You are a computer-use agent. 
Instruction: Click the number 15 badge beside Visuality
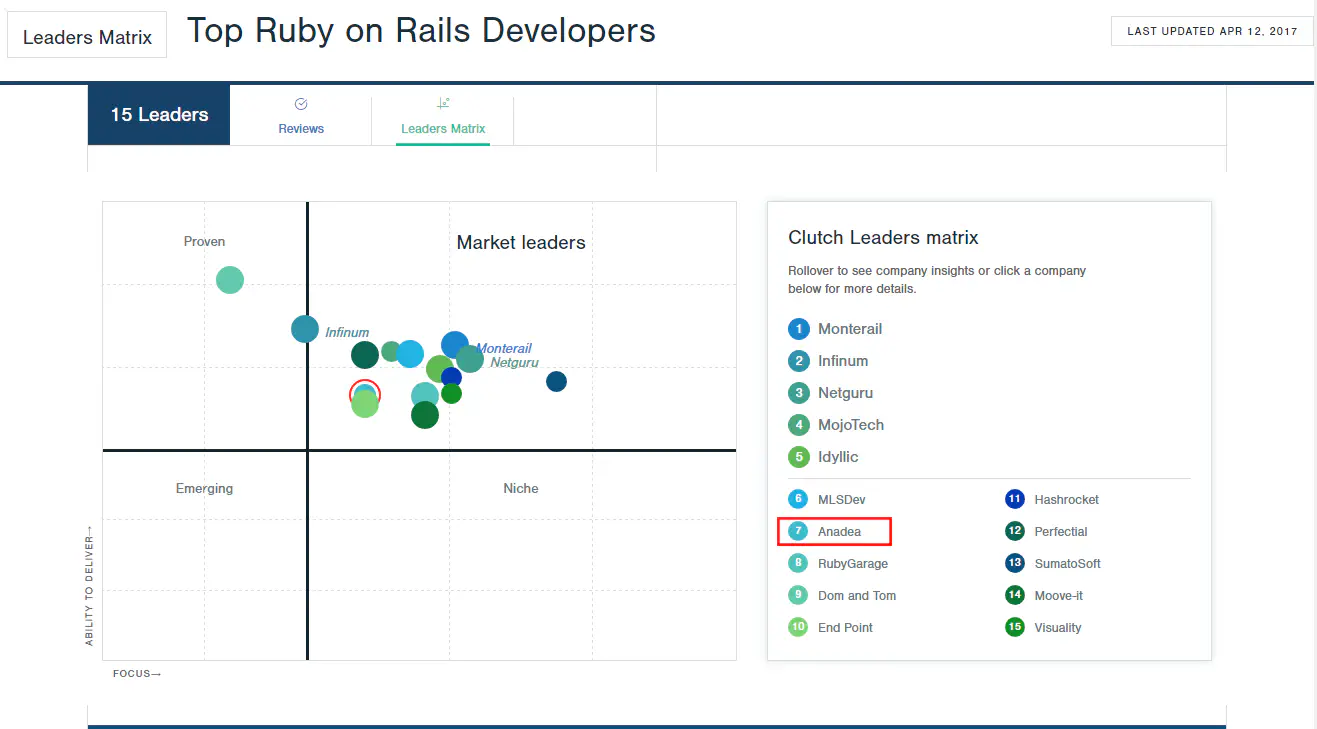[1015, 627]
